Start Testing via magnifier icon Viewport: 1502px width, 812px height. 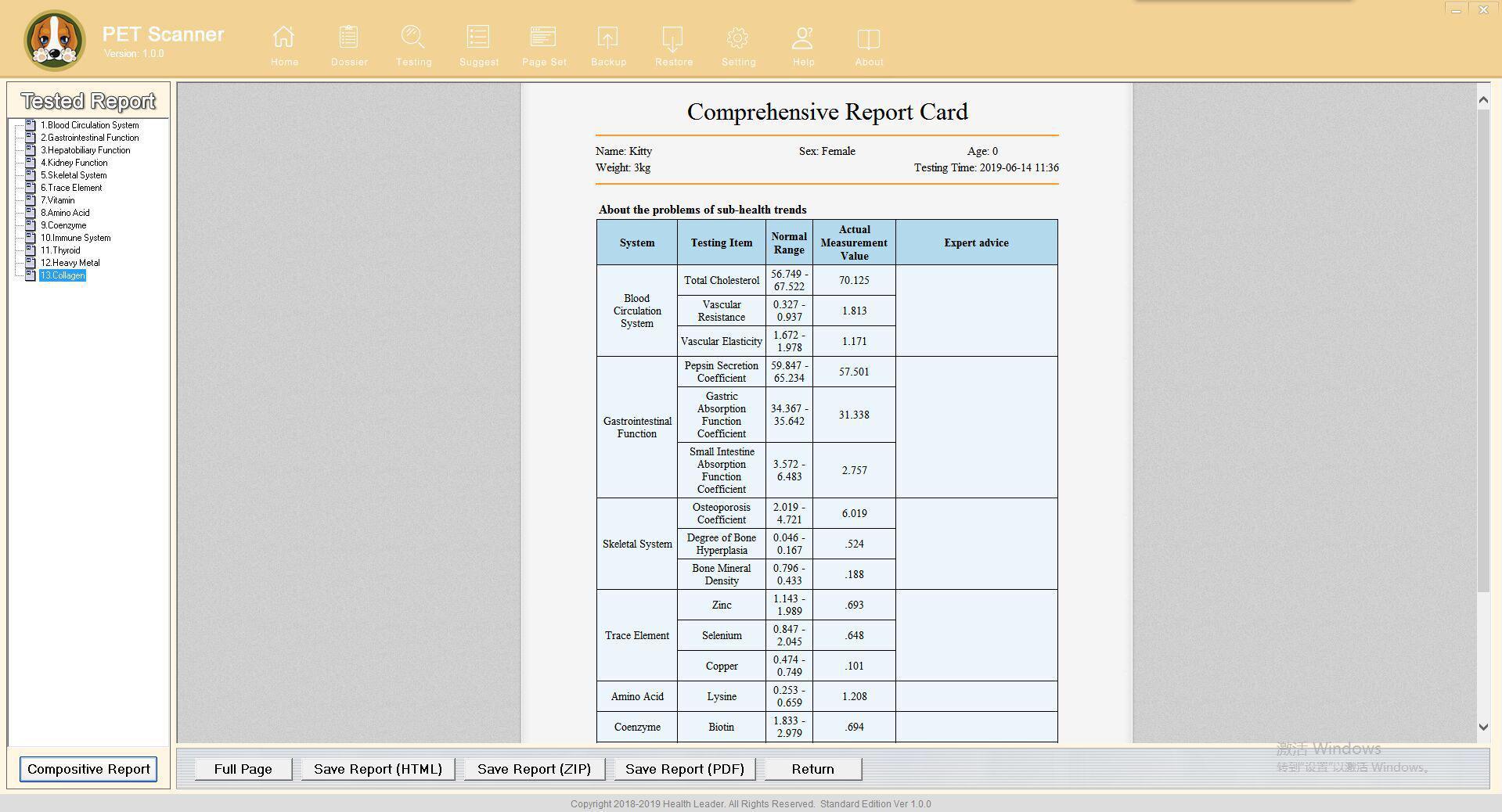point(413,38)
